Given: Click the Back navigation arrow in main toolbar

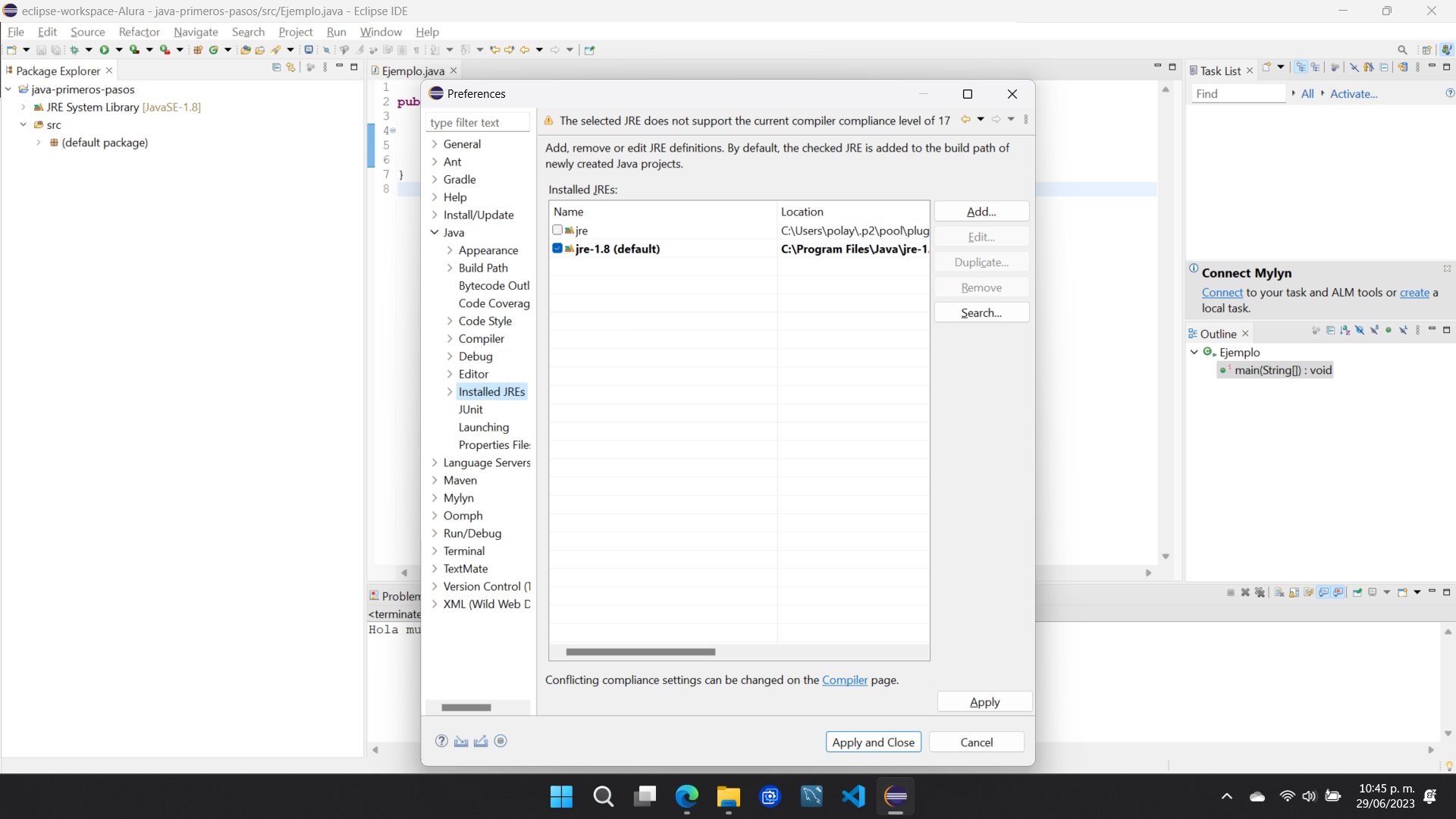Looking at the screenshot, I should (x=524, y=50).
